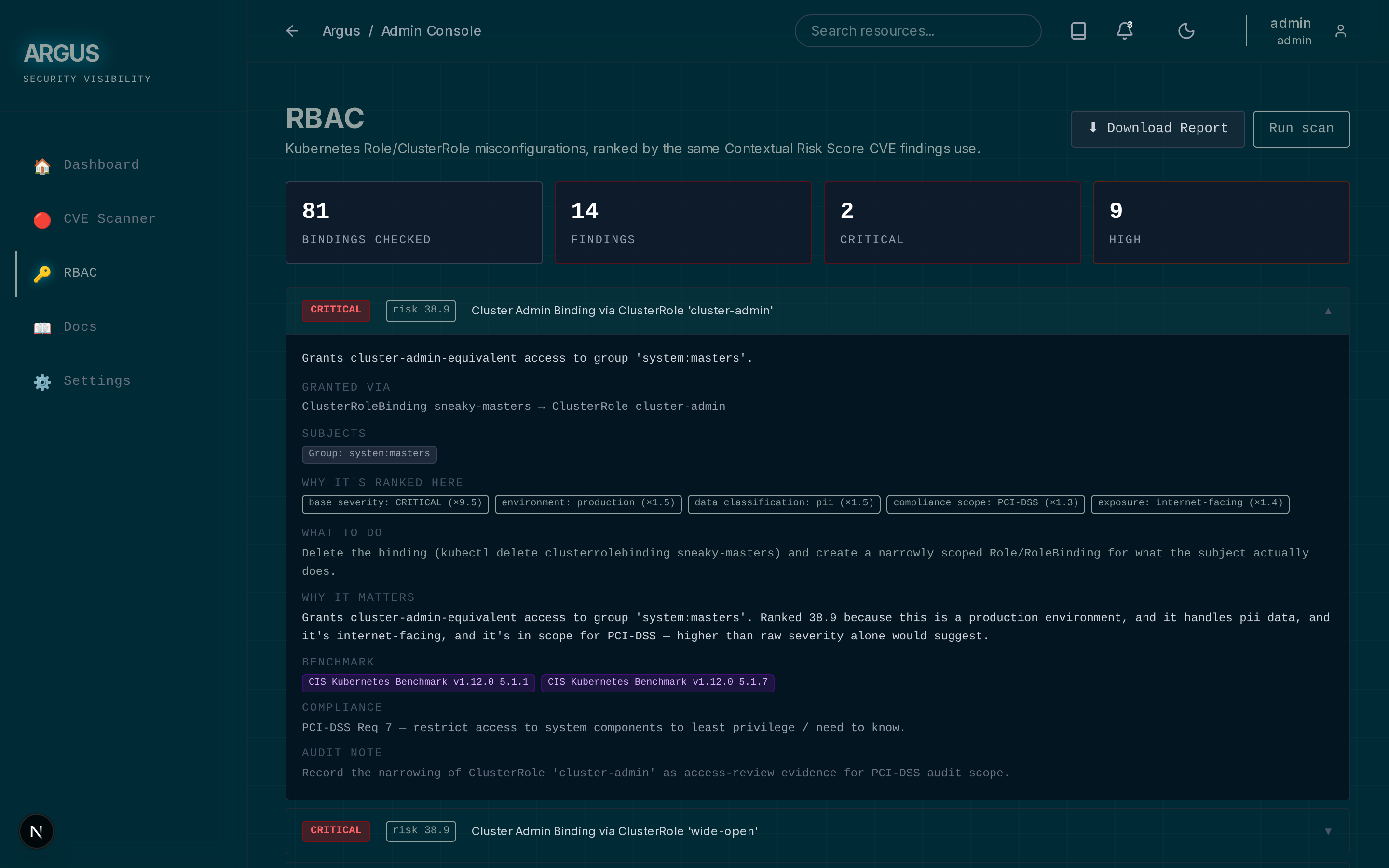The height and width of the screenshot is (868, 1389).
Task: Click the CVE Scanner red circle icon
Action: (x=42, y=220)
